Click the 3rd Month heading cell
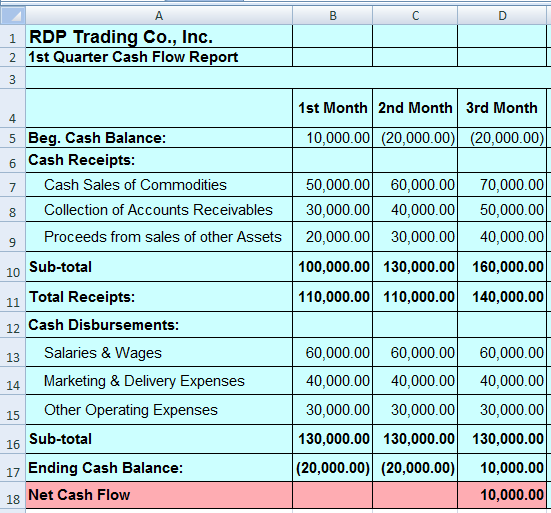 [502, 108]
